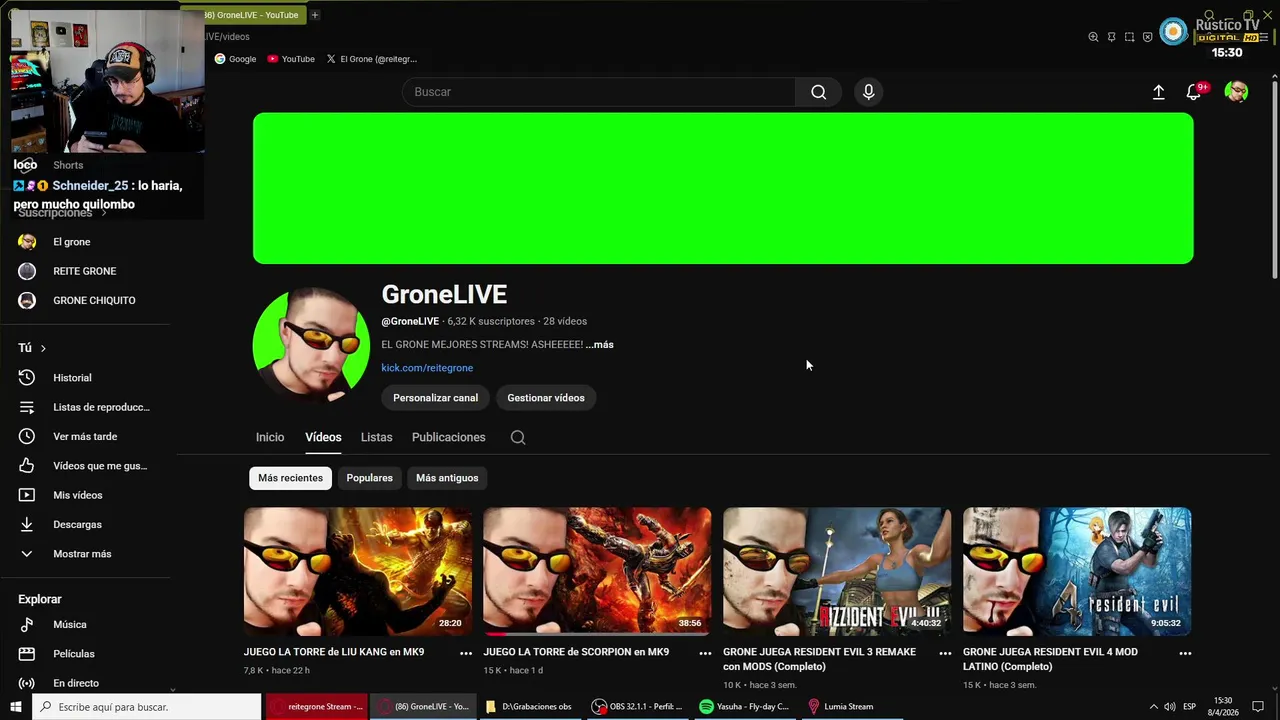
Task: Expand channel description with ...más
Action: tap(599, 345)
